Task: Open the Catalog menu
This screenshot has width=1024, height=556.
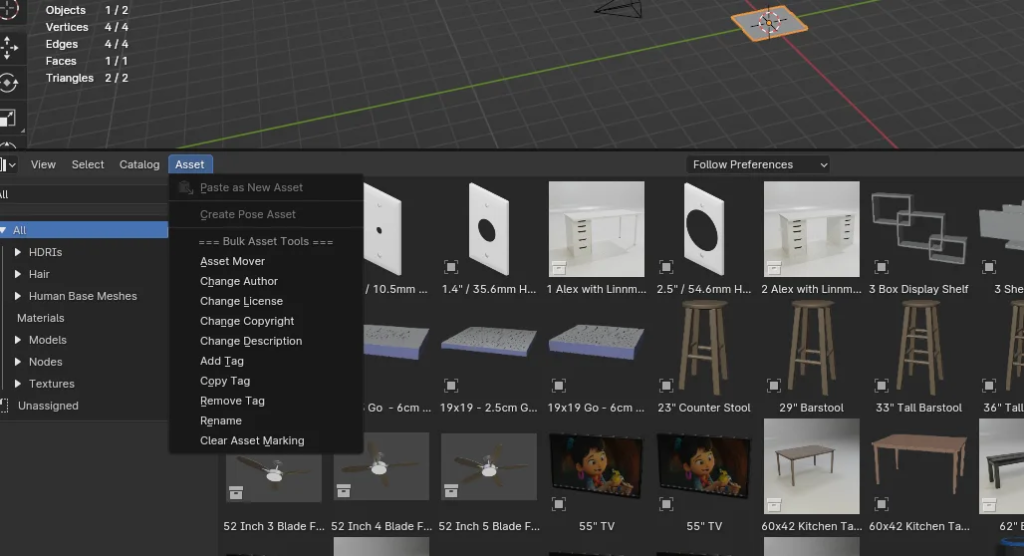Action: coord(139,165)
